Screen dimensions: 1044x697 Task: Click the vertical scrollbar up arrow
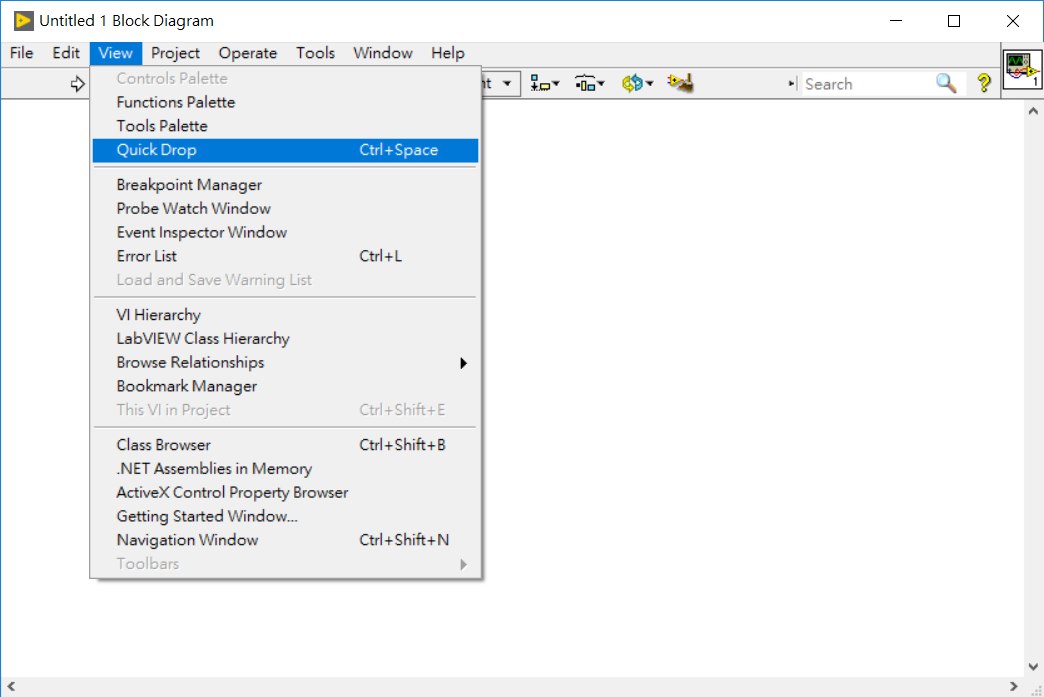pos(1033,111)
